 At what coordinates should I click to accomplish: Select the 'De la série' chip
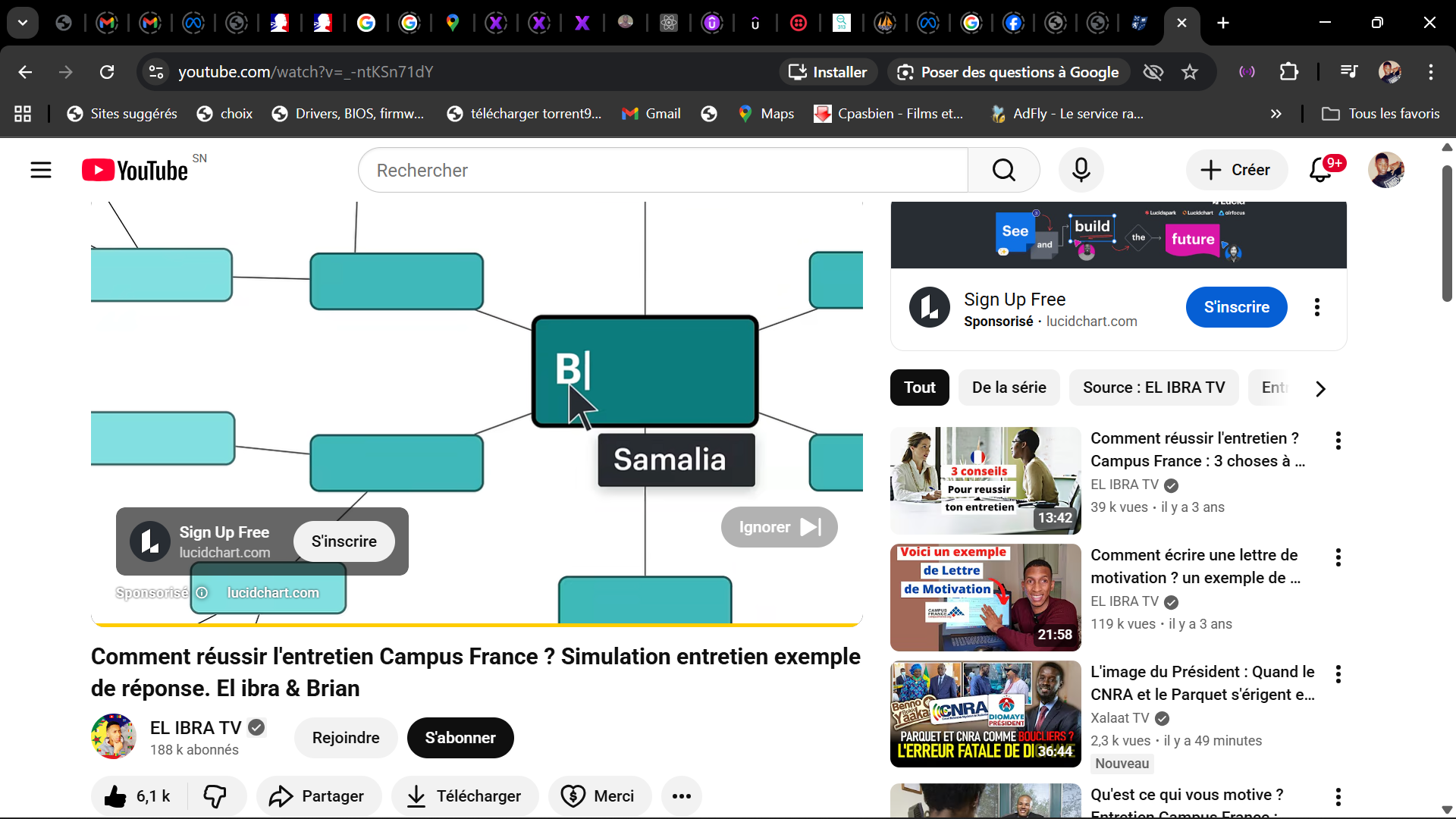pos(1009,388)
